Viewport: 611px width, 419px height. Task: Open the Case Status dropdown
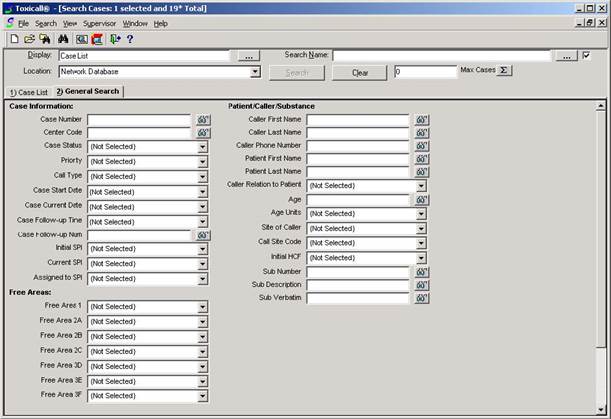(x=202, y=147)
